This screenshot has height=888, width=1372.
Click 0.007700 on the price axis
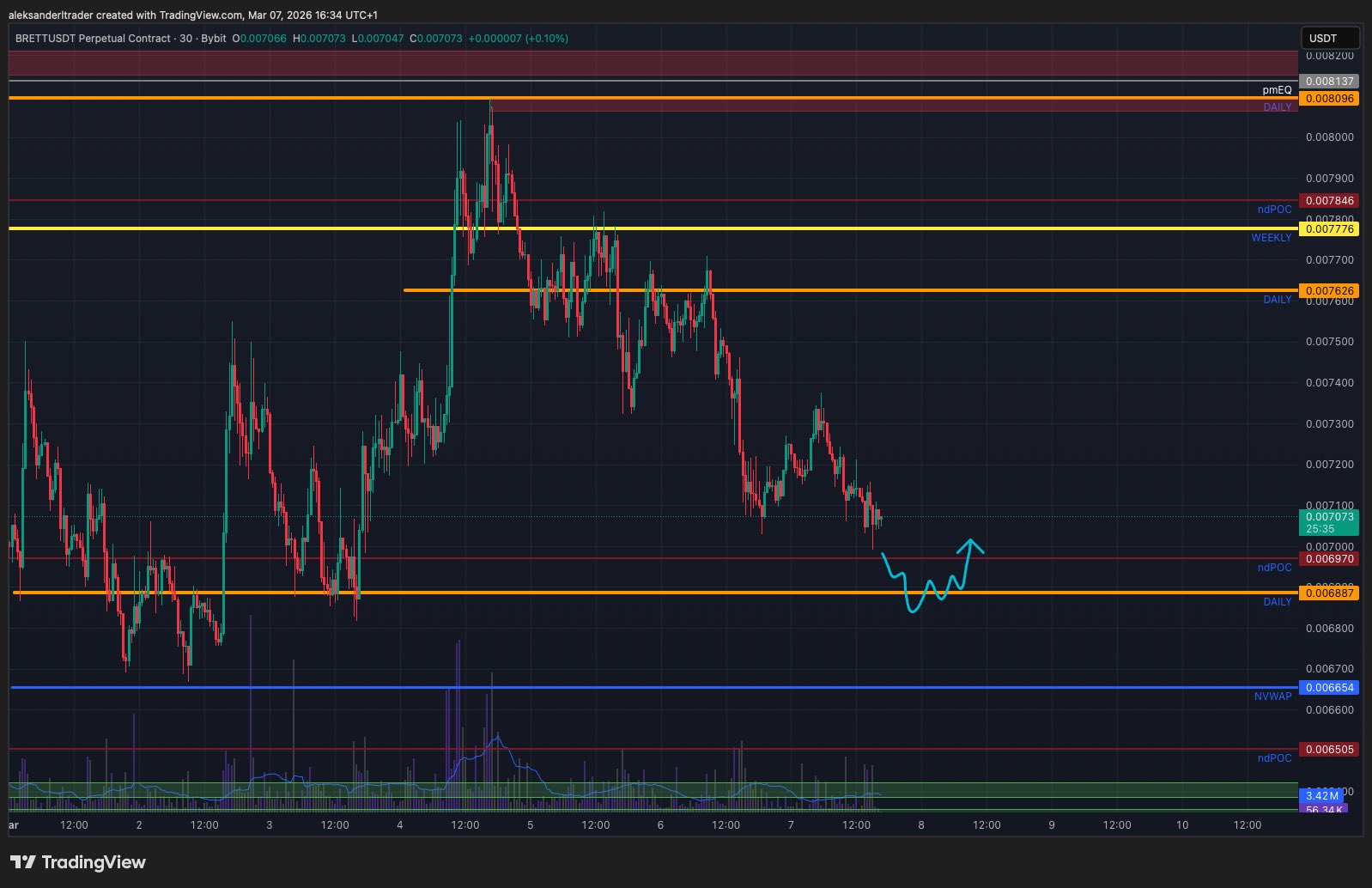1329,260
